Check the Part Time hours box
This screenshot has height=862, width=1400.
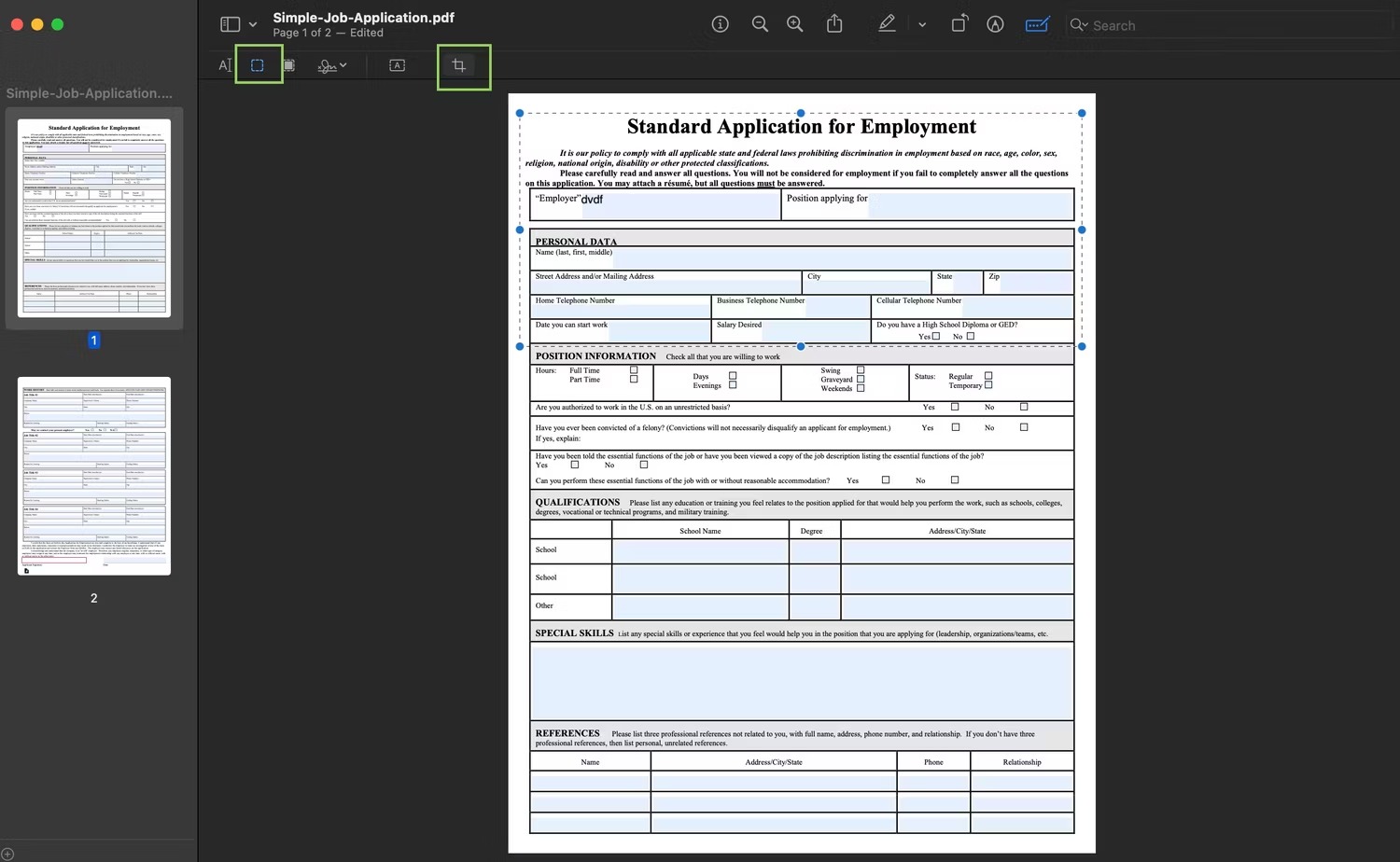634,380
